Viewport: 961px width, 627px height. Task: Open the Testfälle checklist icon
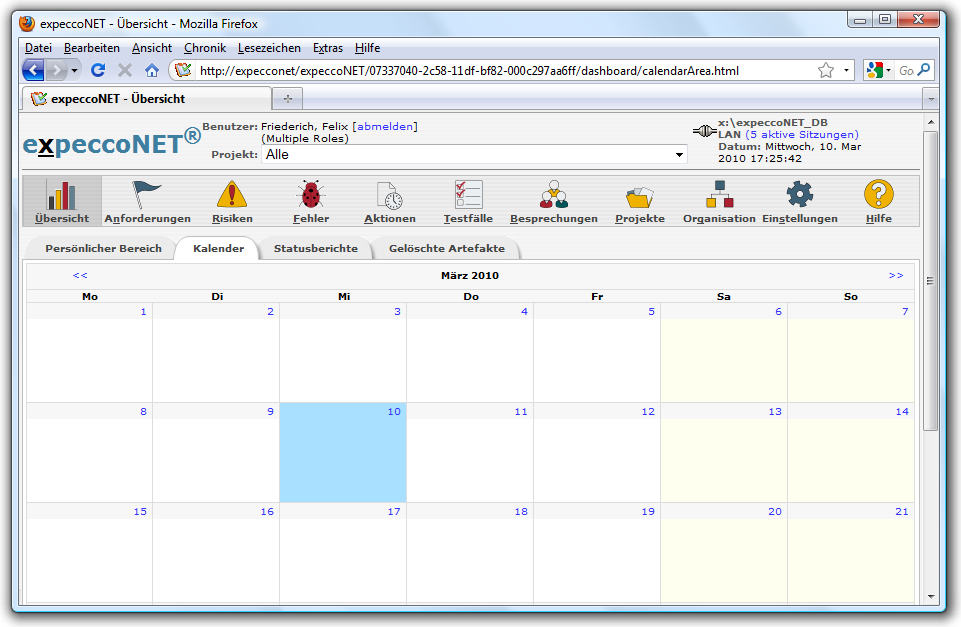(468, 195)
